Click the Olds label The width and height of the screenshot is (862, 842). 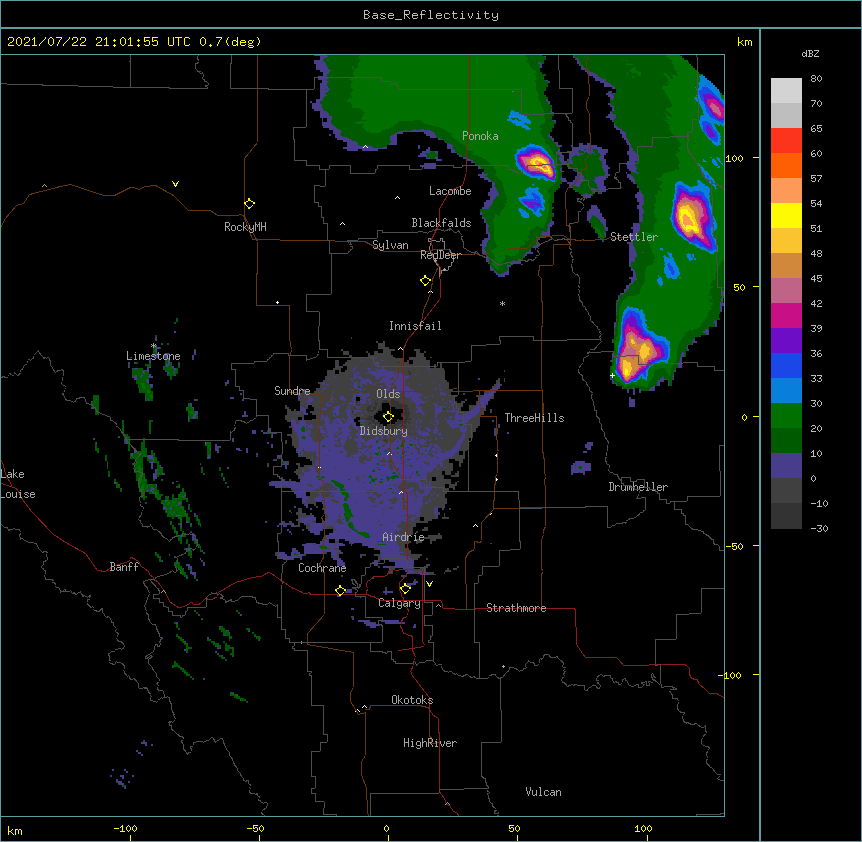coord(388,394)
